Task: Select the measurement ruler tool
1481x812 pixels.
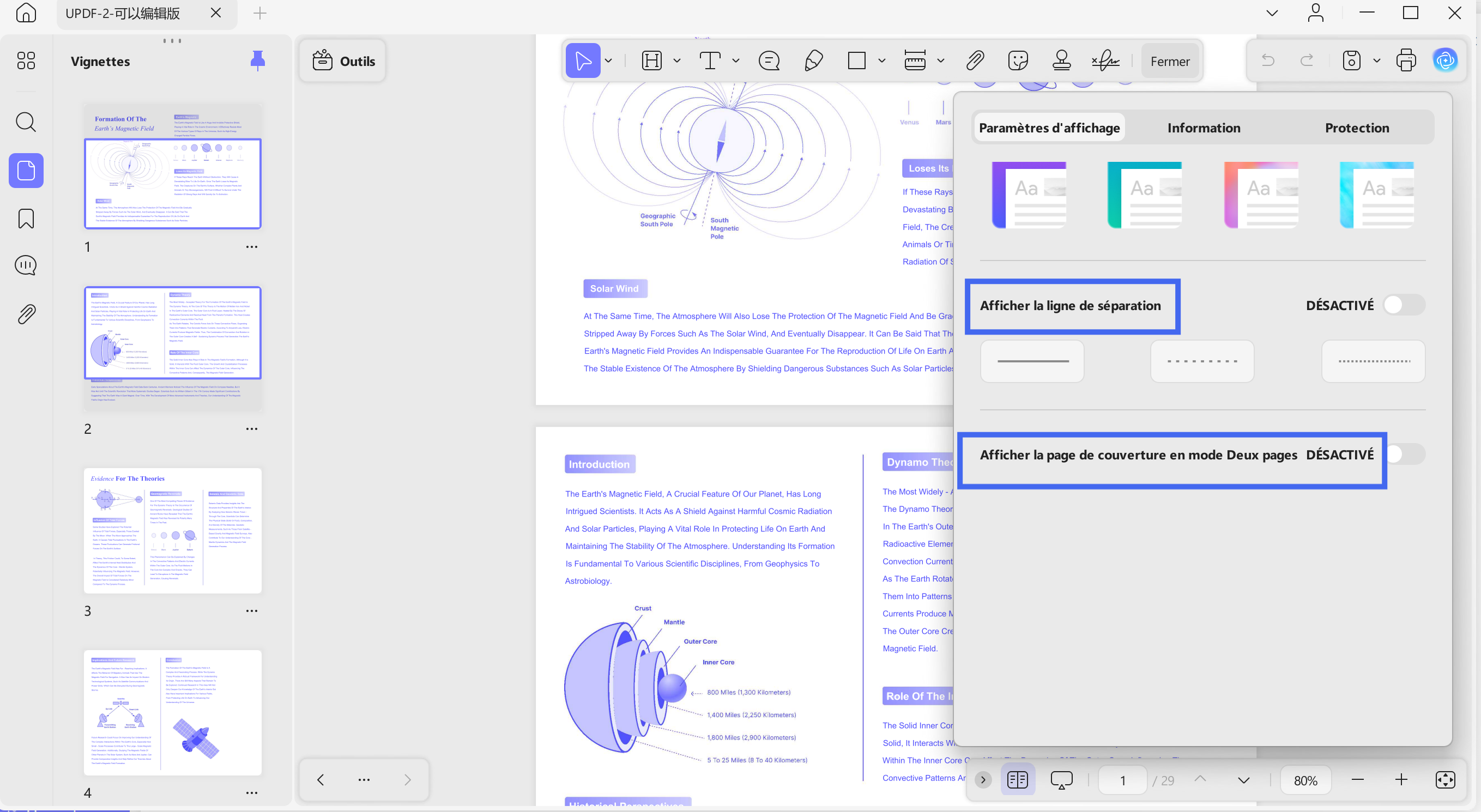Action: point(915,60)
